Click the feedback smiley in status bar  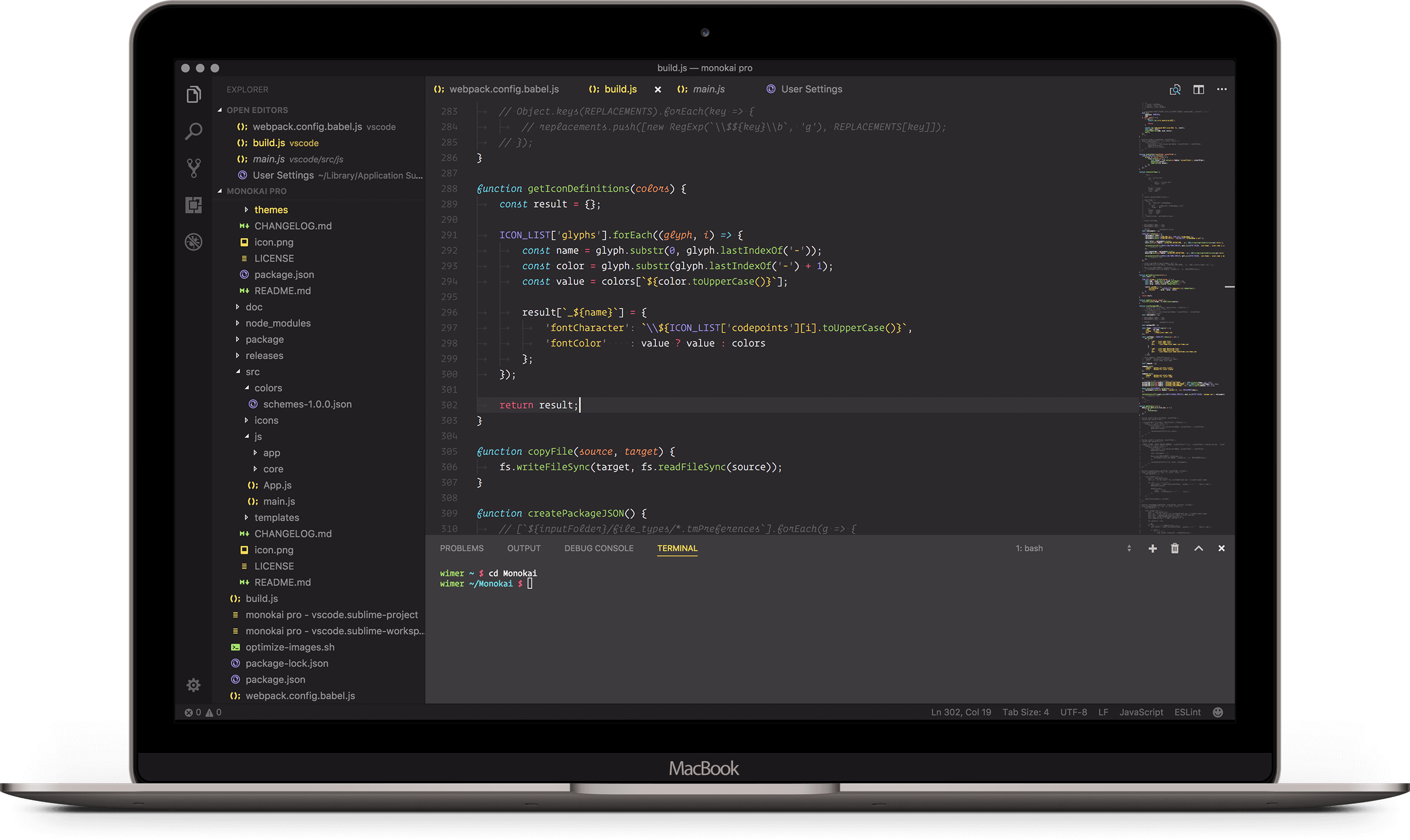(1218, 713)
